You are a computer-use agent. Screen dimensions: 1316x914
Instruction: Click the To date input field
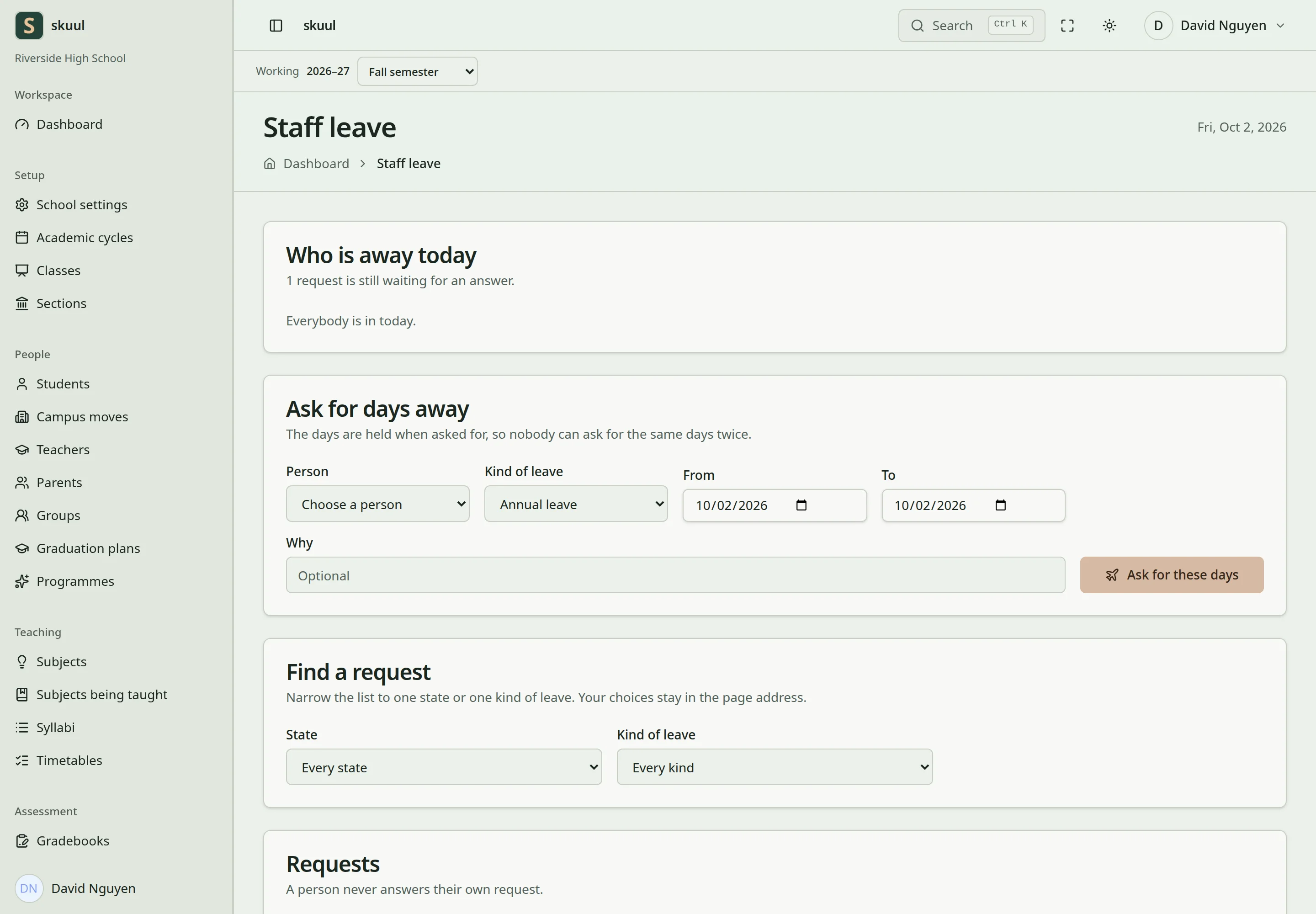974,505
